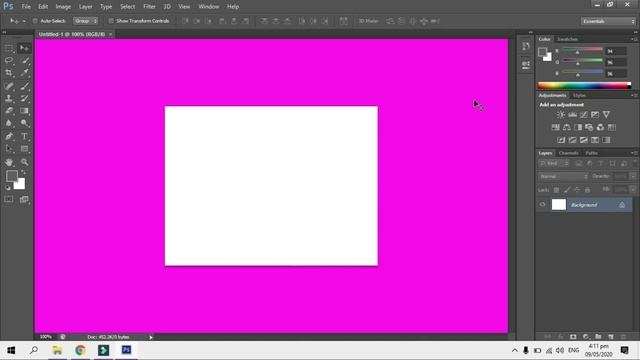Screen dimensions: 640x360
Task: Open Chrome from the taskbar
Action: (80, 350)
